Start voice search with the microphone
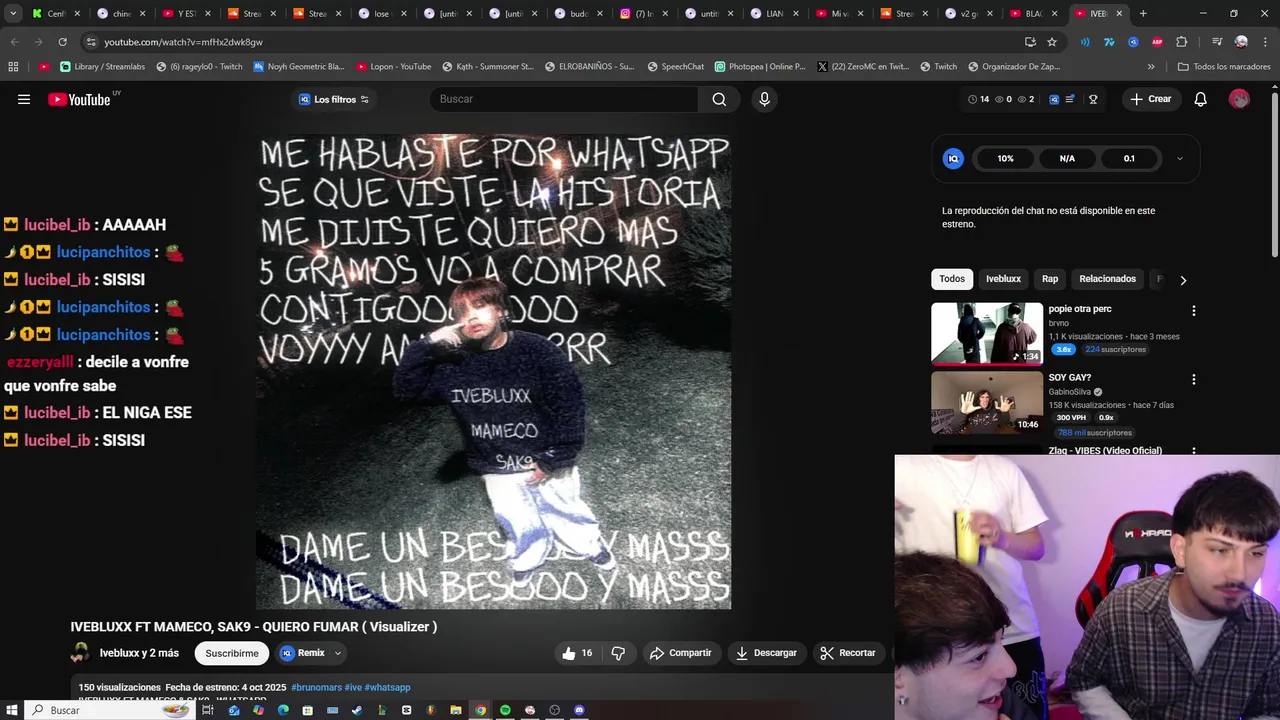The width and height of the screenshot is (1280, 720). [764, 99]
